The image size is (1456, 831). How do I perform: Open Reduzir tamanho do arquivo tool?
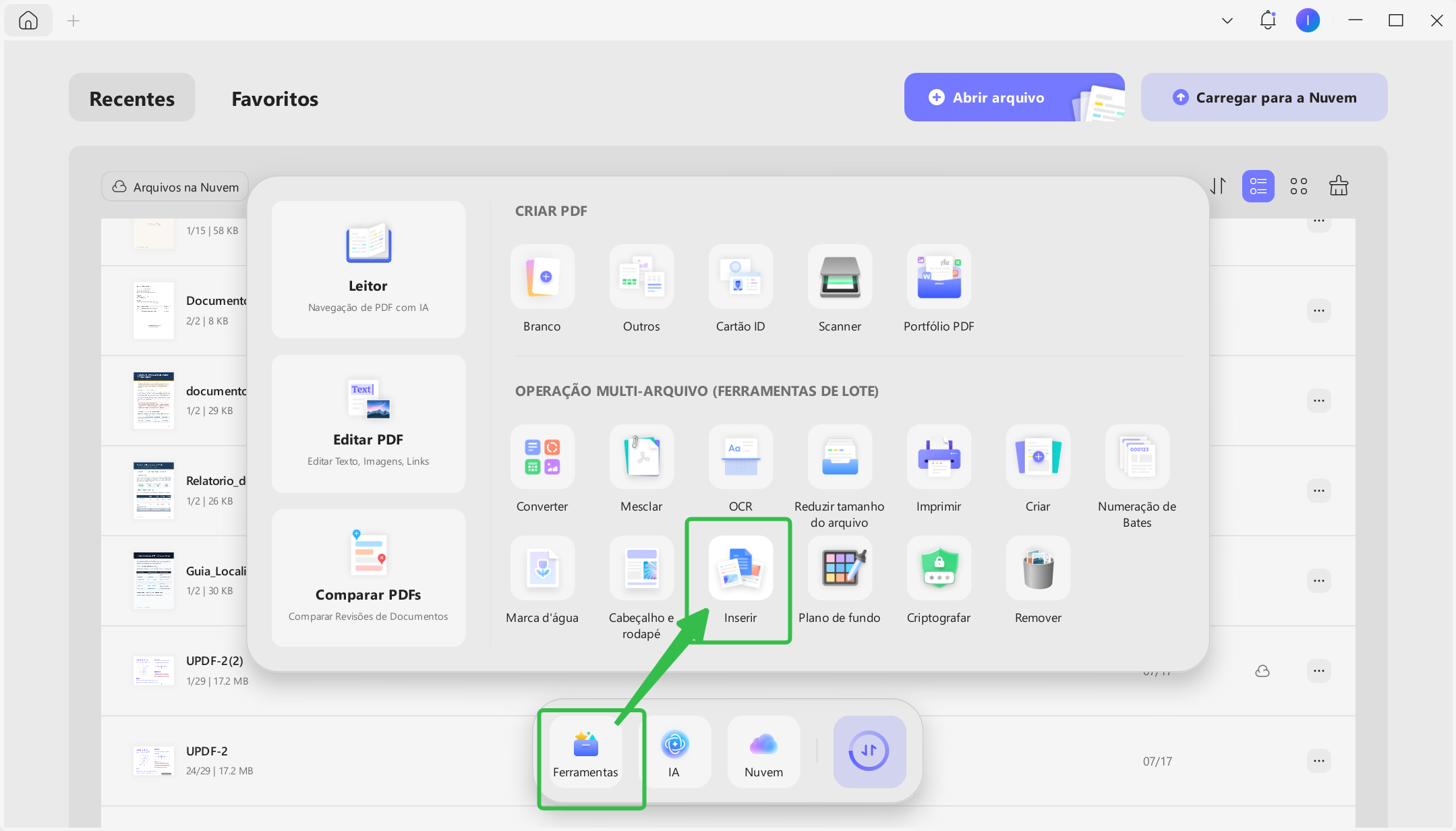(x=840, y=457)
